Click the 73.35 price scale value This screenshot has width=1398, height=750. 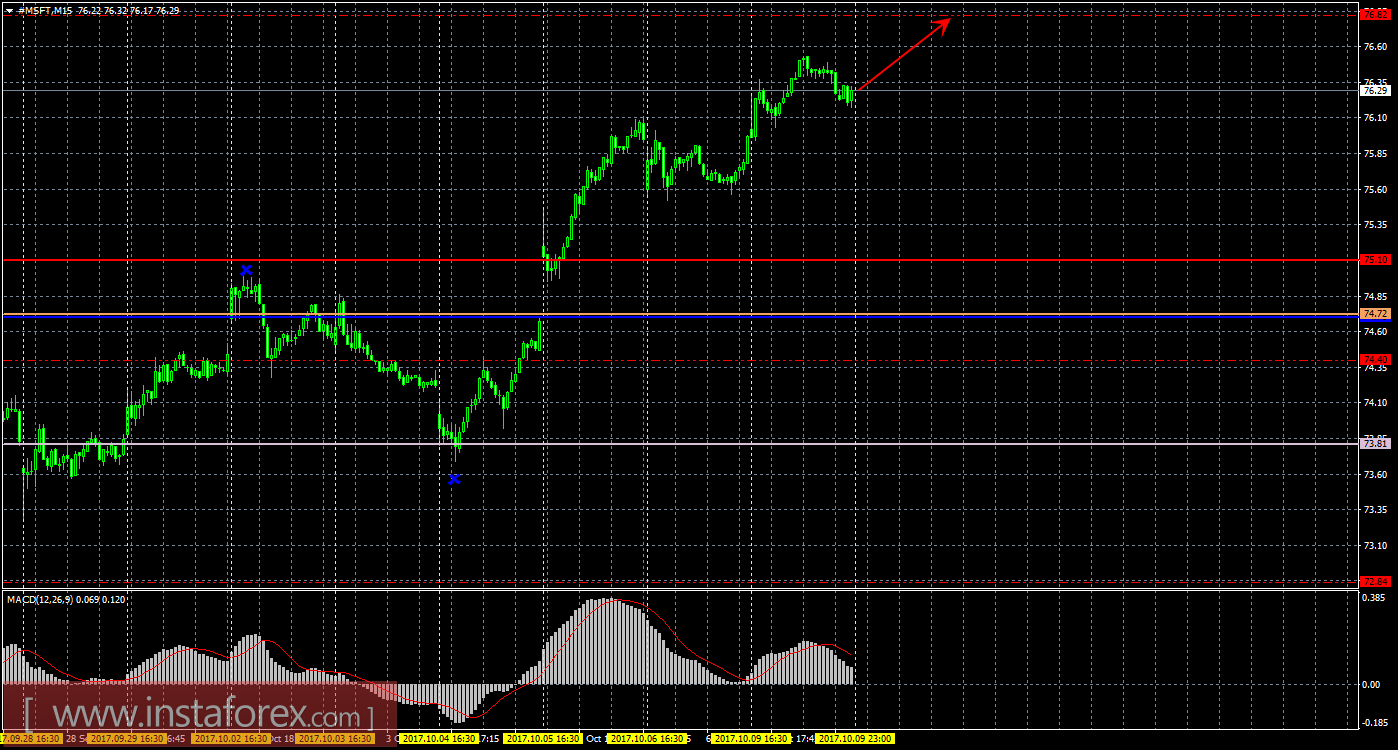click(x=1374, y=510)
